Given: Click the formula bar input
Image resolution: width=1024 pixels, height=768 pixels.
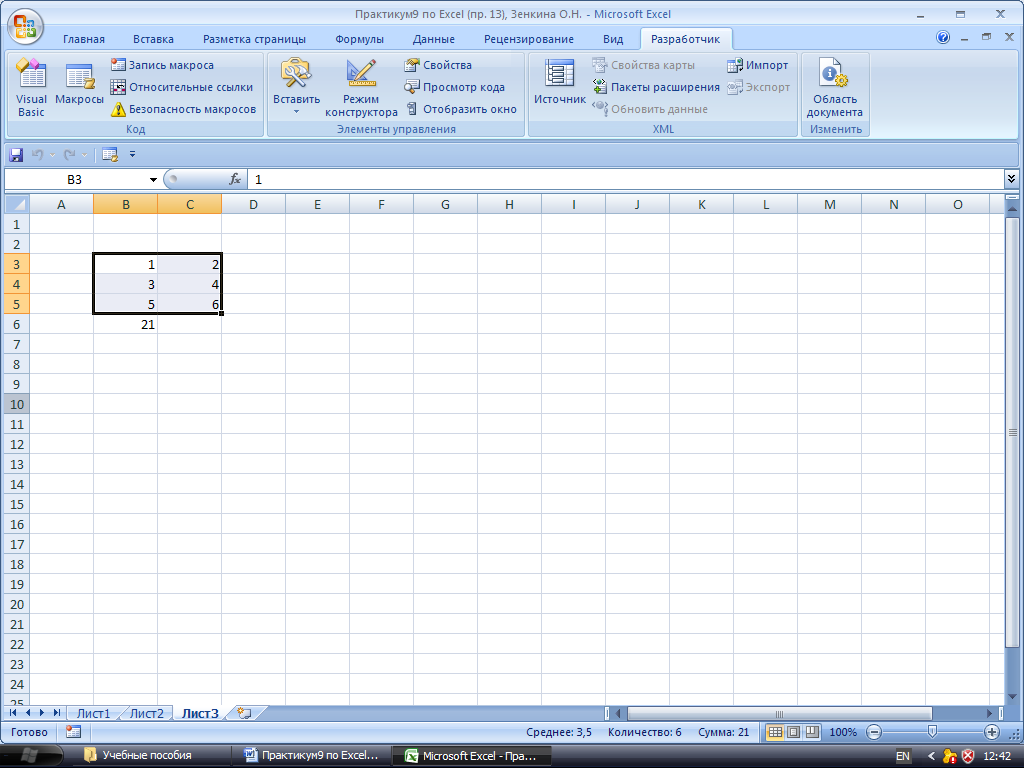Looking at the screenshot, I should pyautogui.click(x=626, y=179).
